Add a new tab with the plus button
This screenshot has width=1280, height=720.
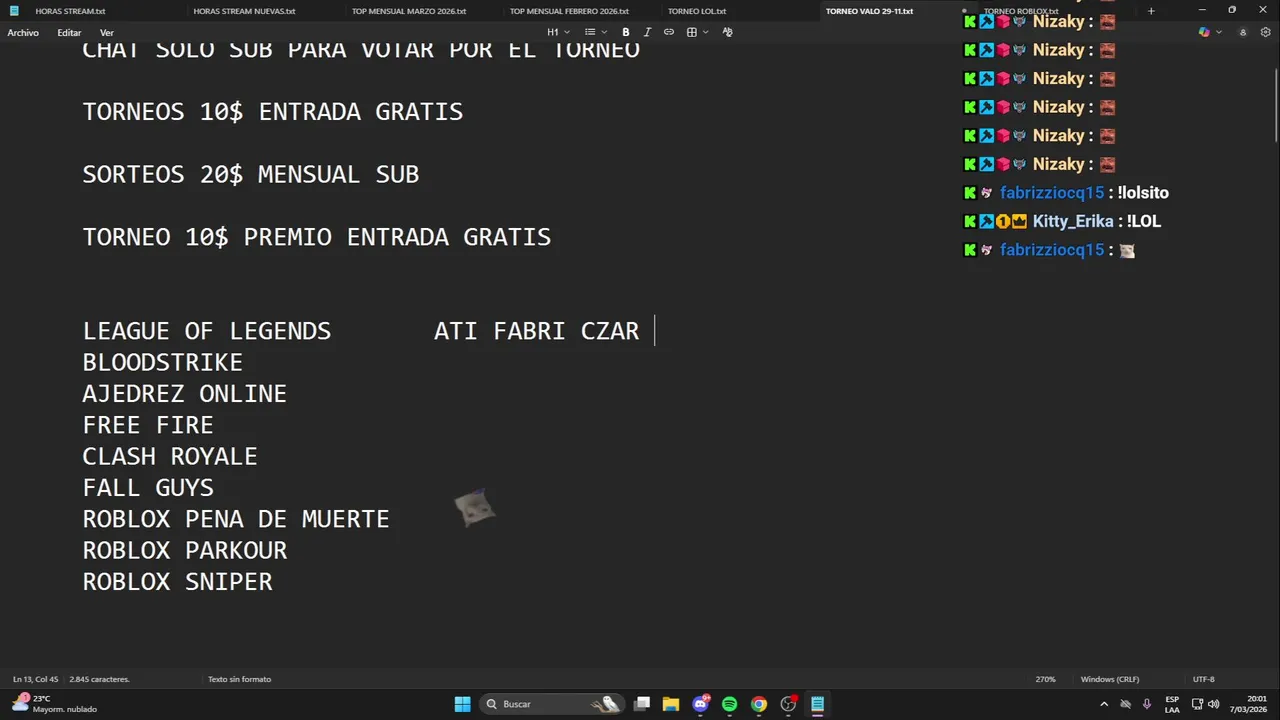tap(1151, 11)
